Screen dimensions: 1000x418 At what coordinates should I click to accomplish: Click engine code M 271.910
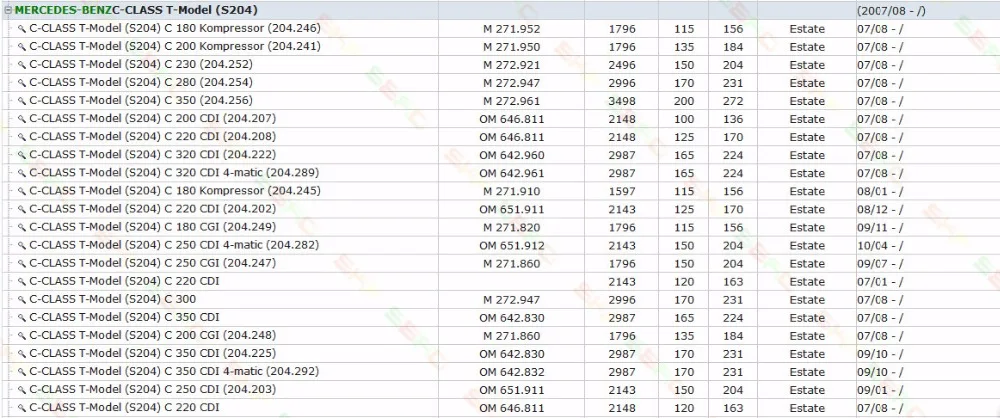click(x=511, y=191)
